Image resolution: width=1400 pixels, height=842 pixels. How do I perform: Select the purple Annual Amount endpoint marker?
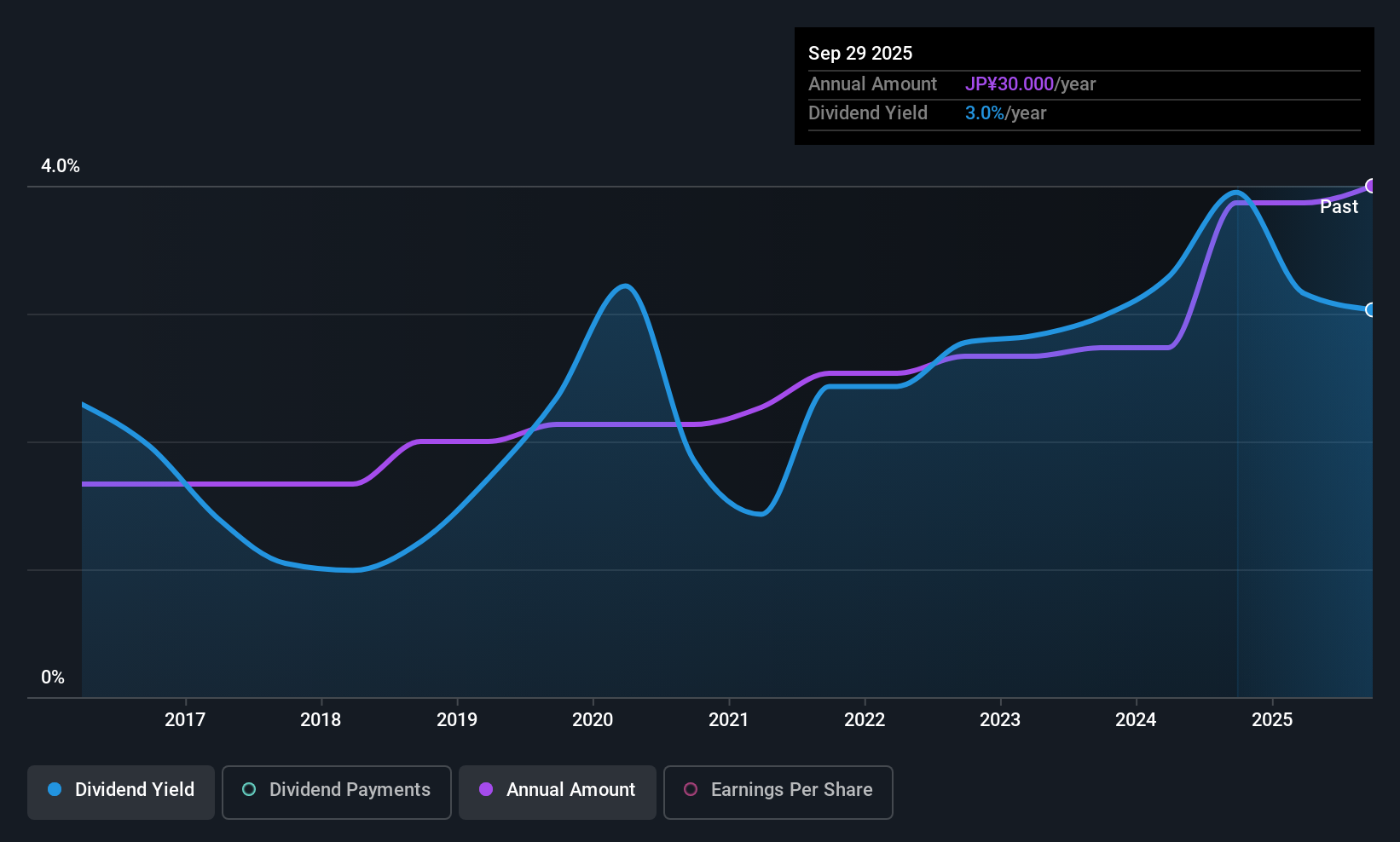1371,186
